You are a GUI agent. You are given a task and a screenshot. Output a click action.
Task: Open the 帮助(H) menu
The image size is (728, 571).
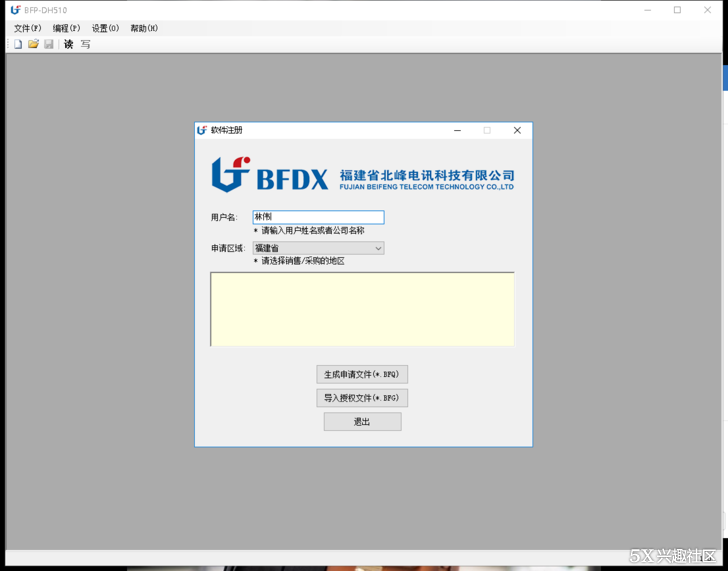pos(144,28)
